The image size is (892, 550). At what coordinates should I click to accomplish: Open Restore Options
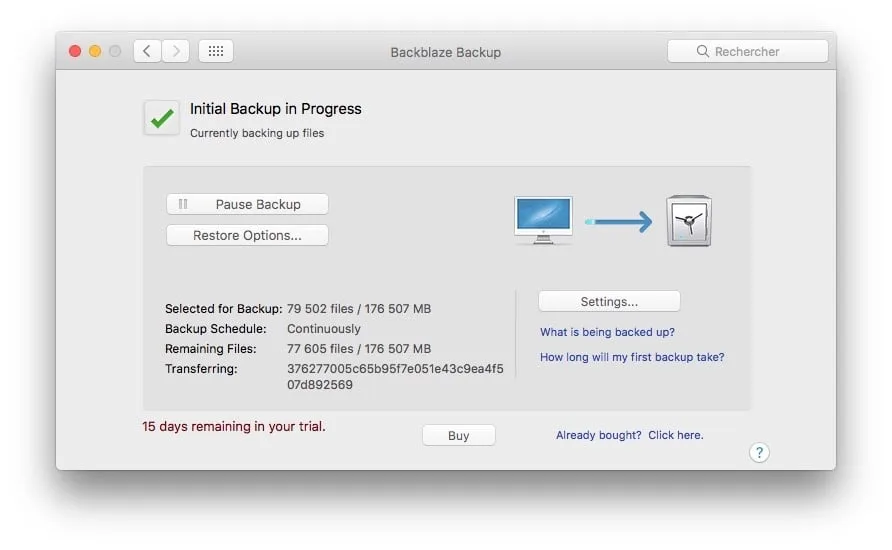coord(247,235)
